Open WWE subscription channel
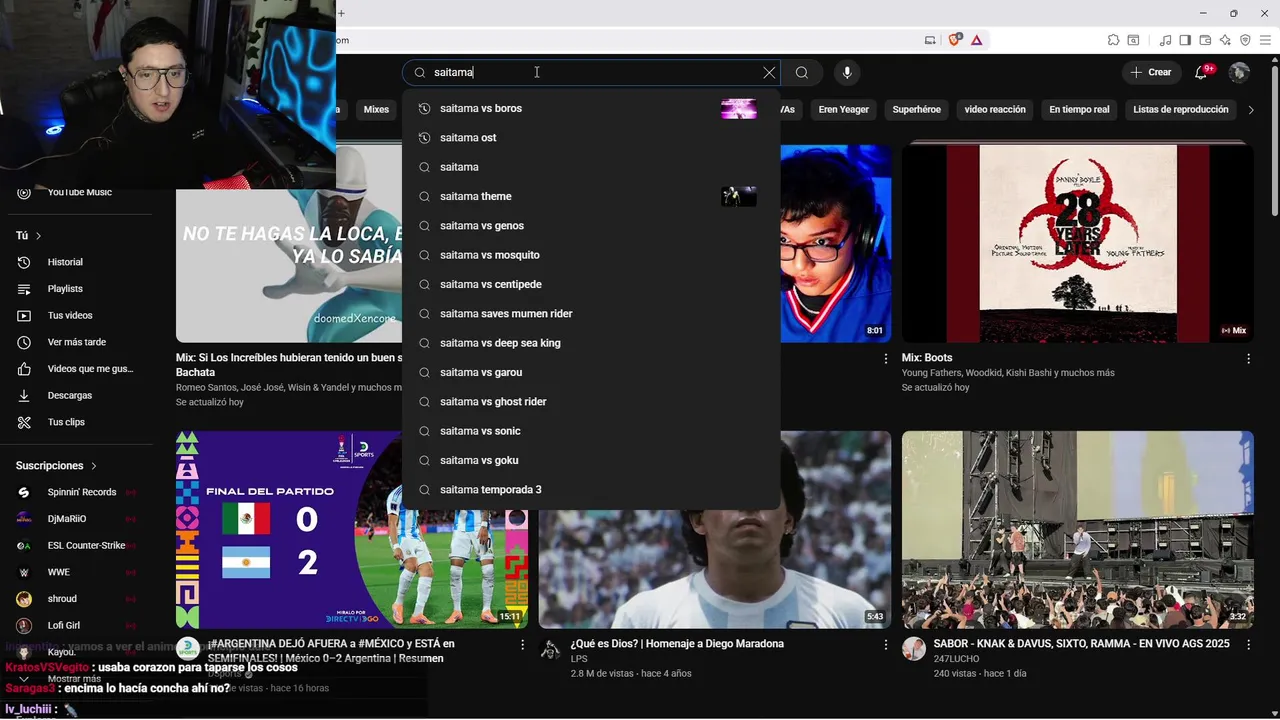This screenshot has width=1280, height=720. click(78, 572)
